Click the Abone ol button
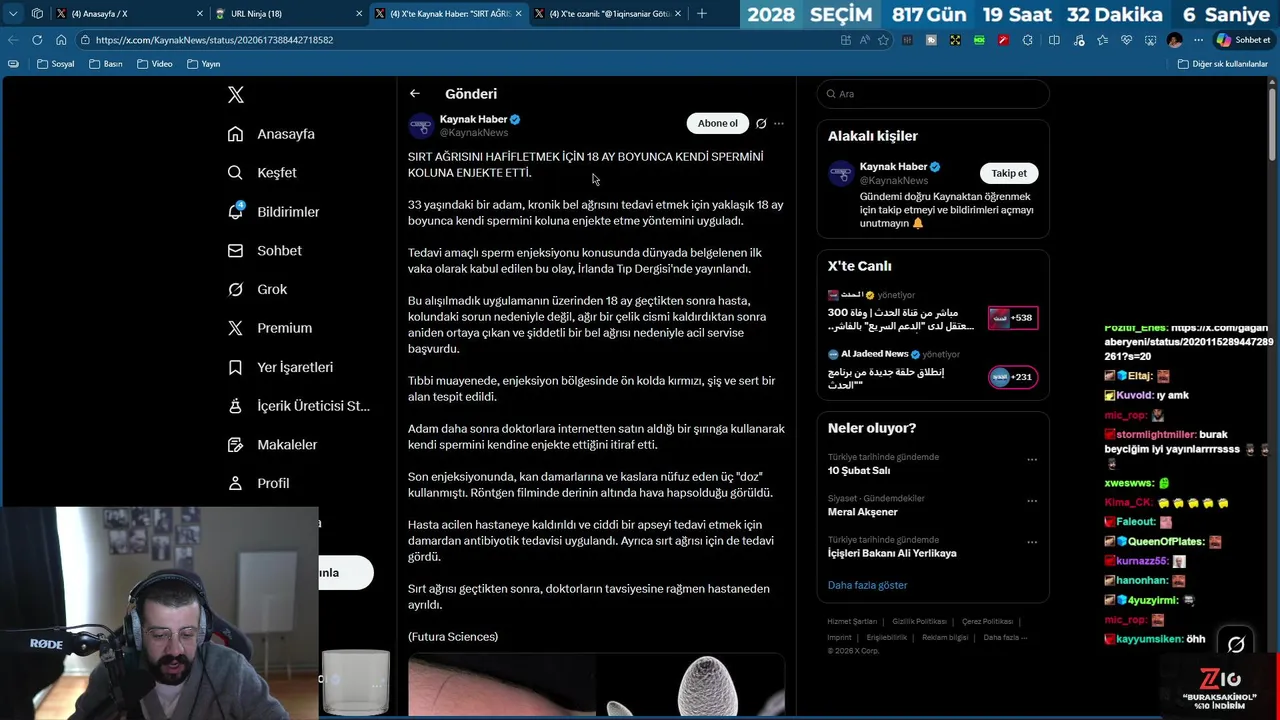 click(717, 123)
